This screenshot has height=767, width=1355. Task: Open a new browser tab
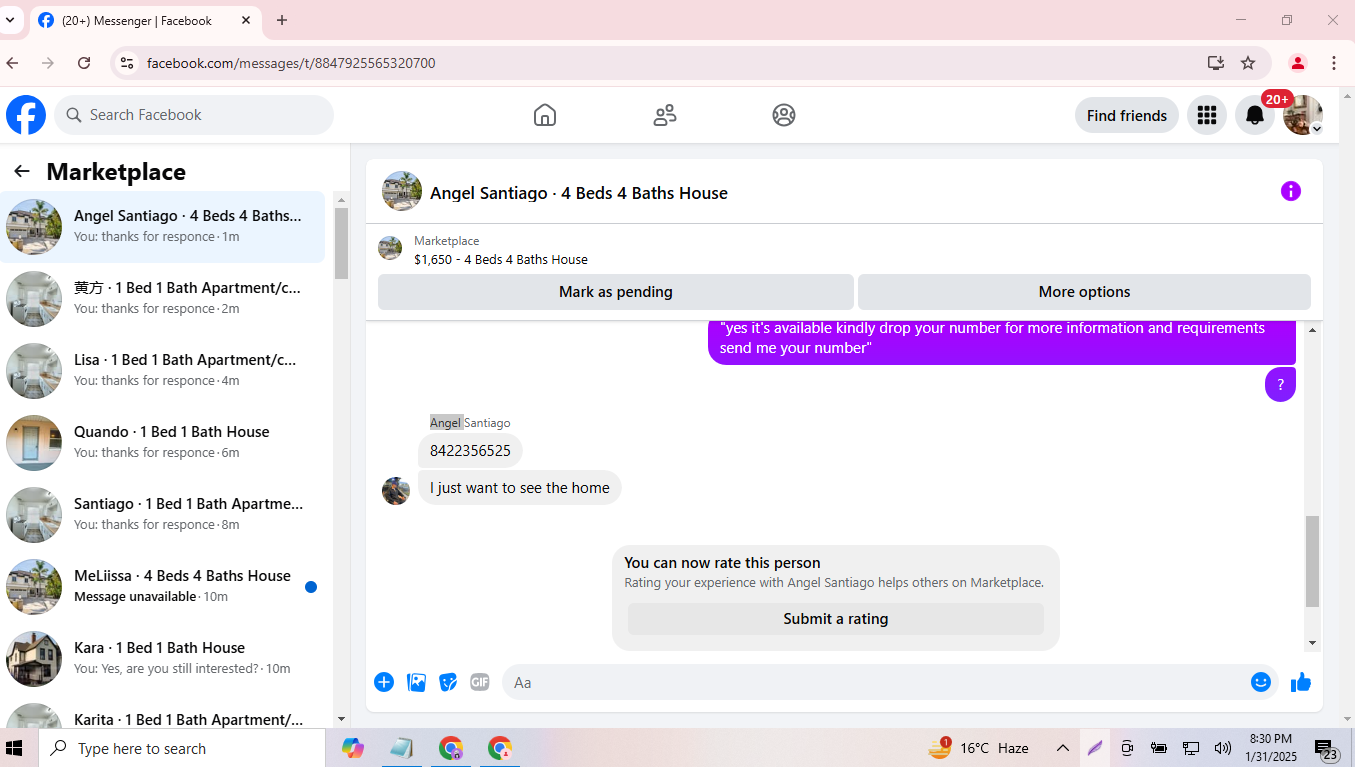coord(282,20)
